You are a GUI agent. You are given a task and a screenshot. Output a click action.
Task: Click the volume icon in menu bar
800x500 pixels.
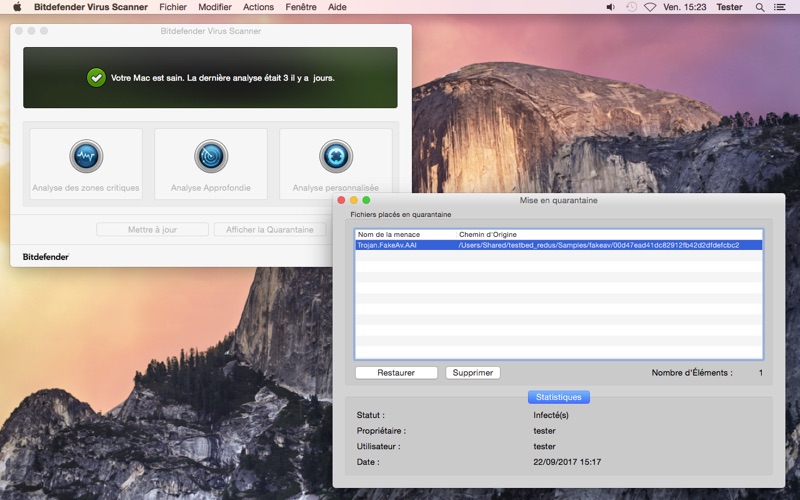pyautogui.click(x=611, y=7)
